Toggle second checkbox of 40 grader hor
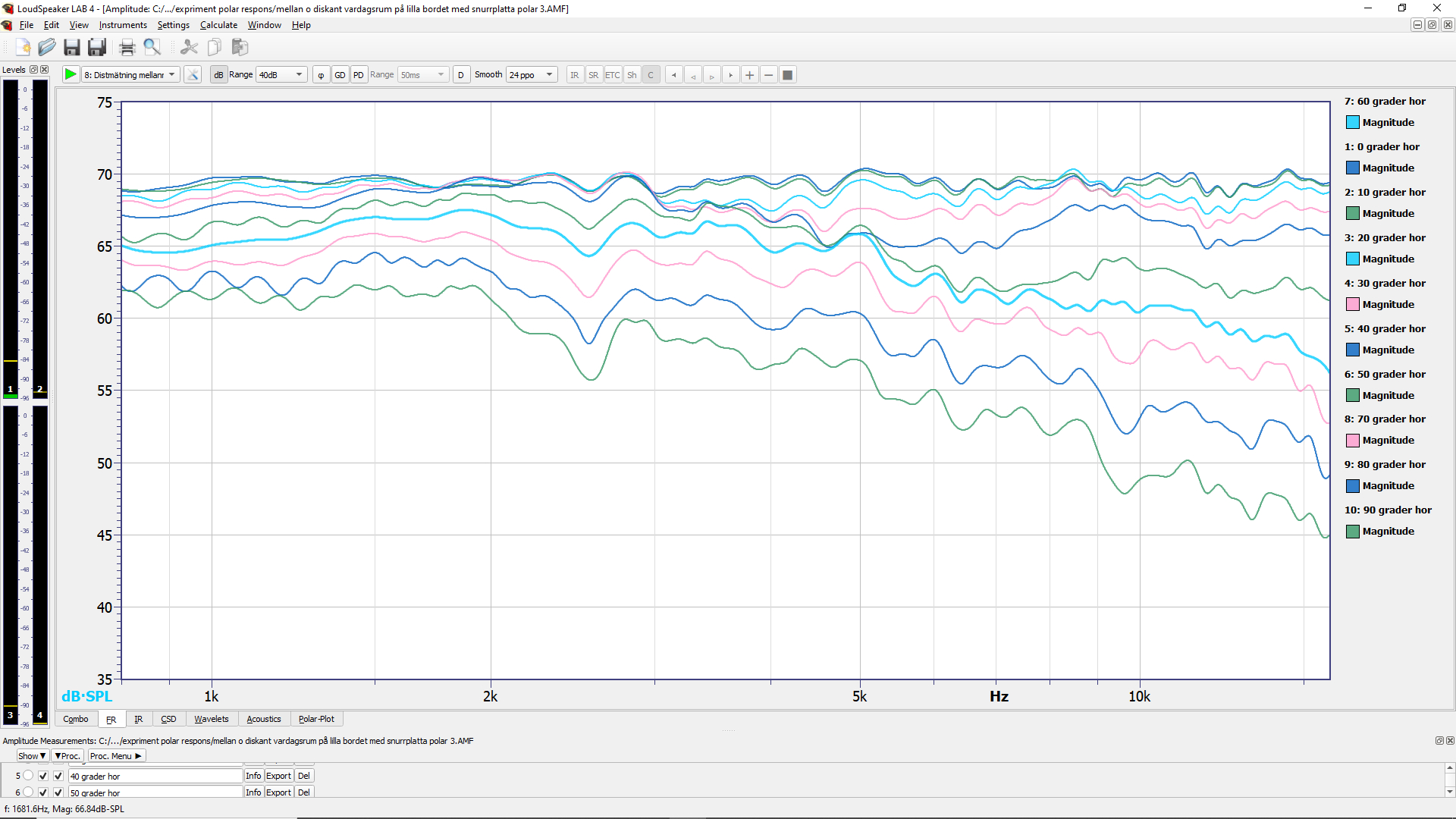 click(x=58, y=776)
